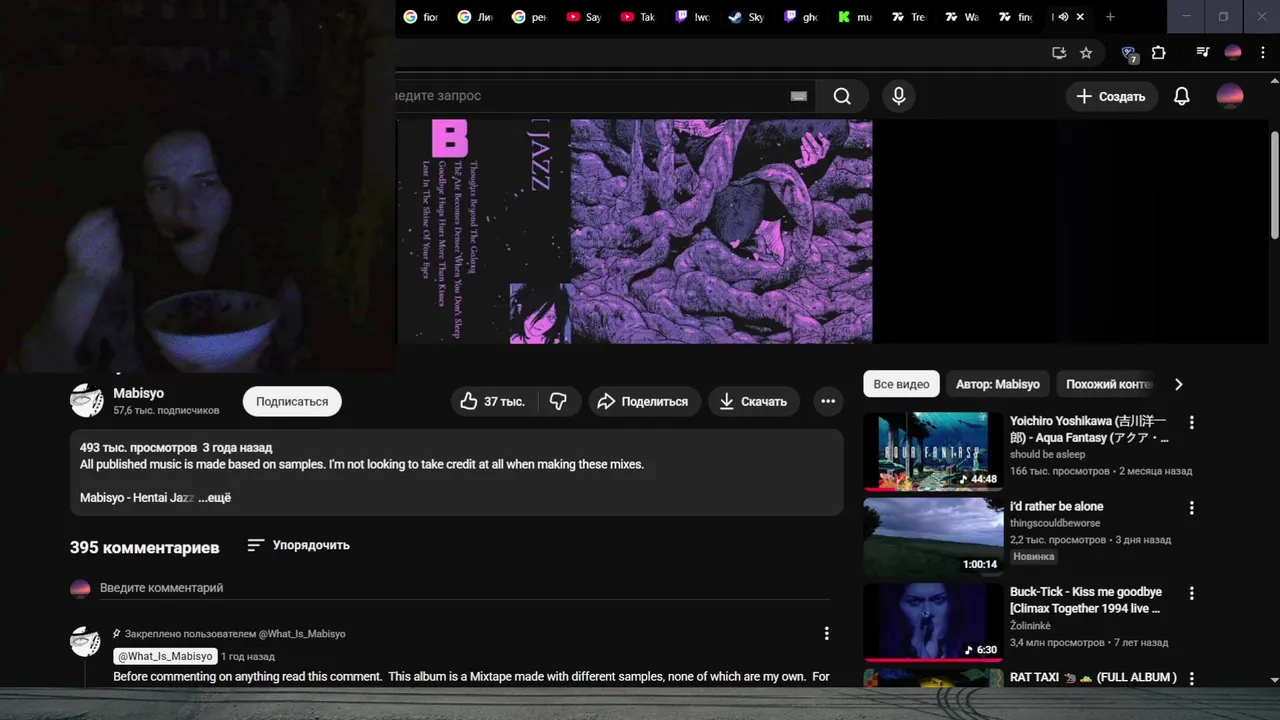Open the pinned comment author's avatar
The width and height of the screenshot is (1280, 720).
(86, 642)
